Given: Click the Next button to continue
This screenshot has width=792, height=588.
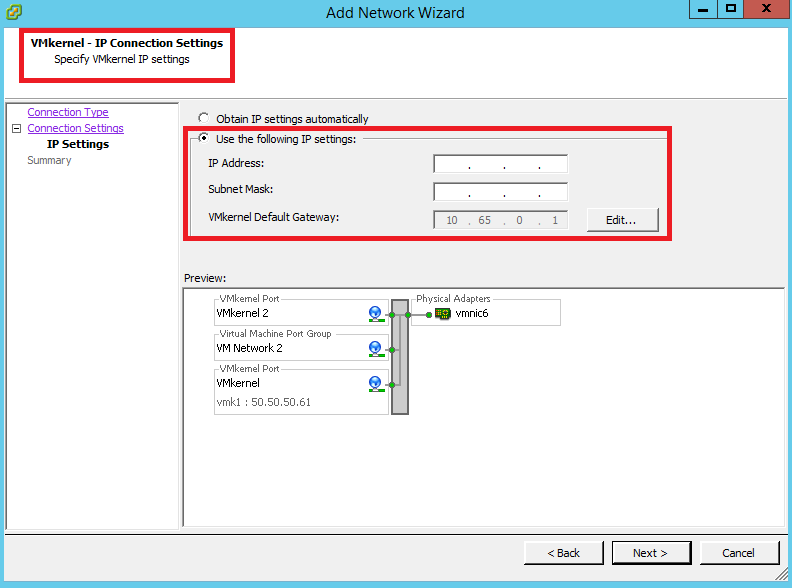Looking at the screenshot, I should pos(649,553).
